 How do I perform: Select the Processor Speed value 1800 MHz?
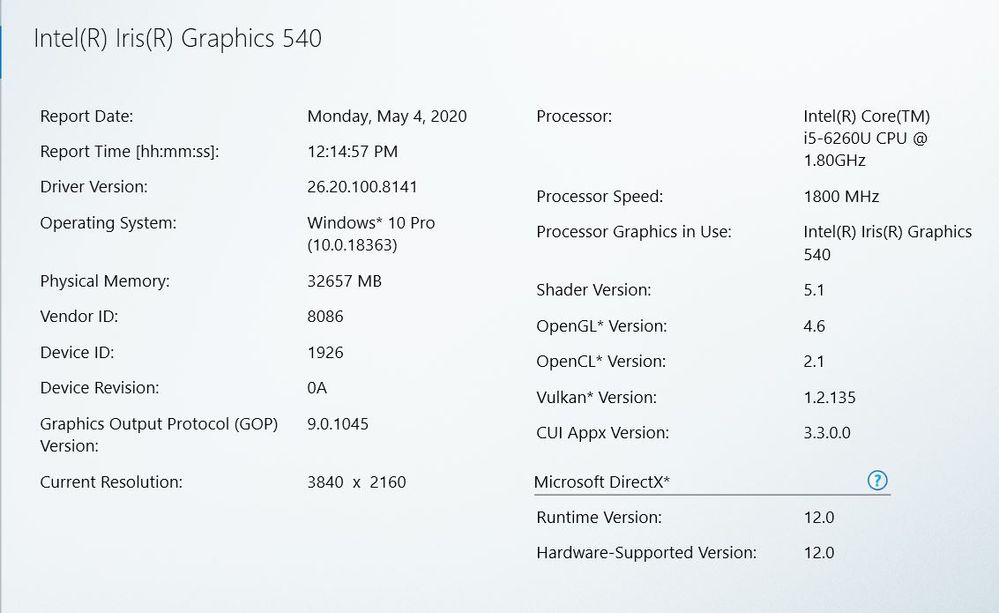coord(841,196)
